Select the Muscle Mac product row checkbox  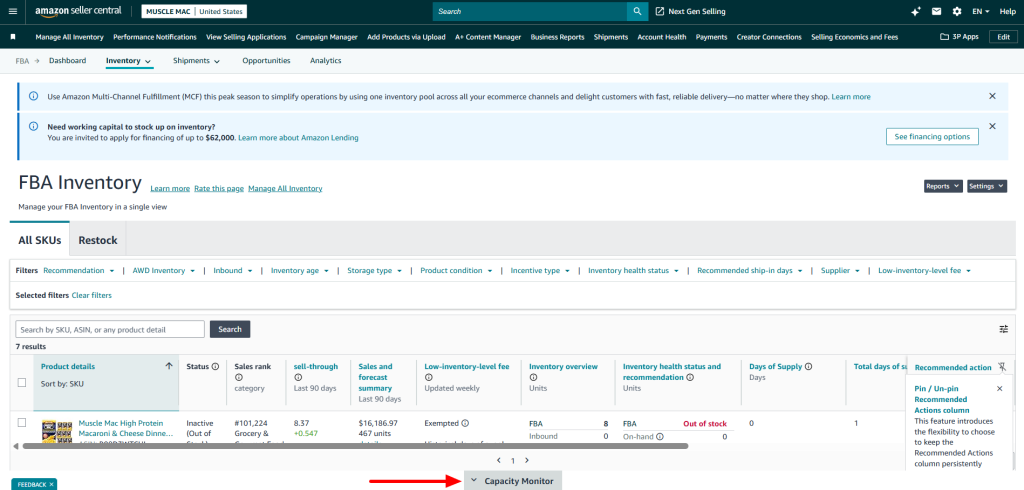22,423
